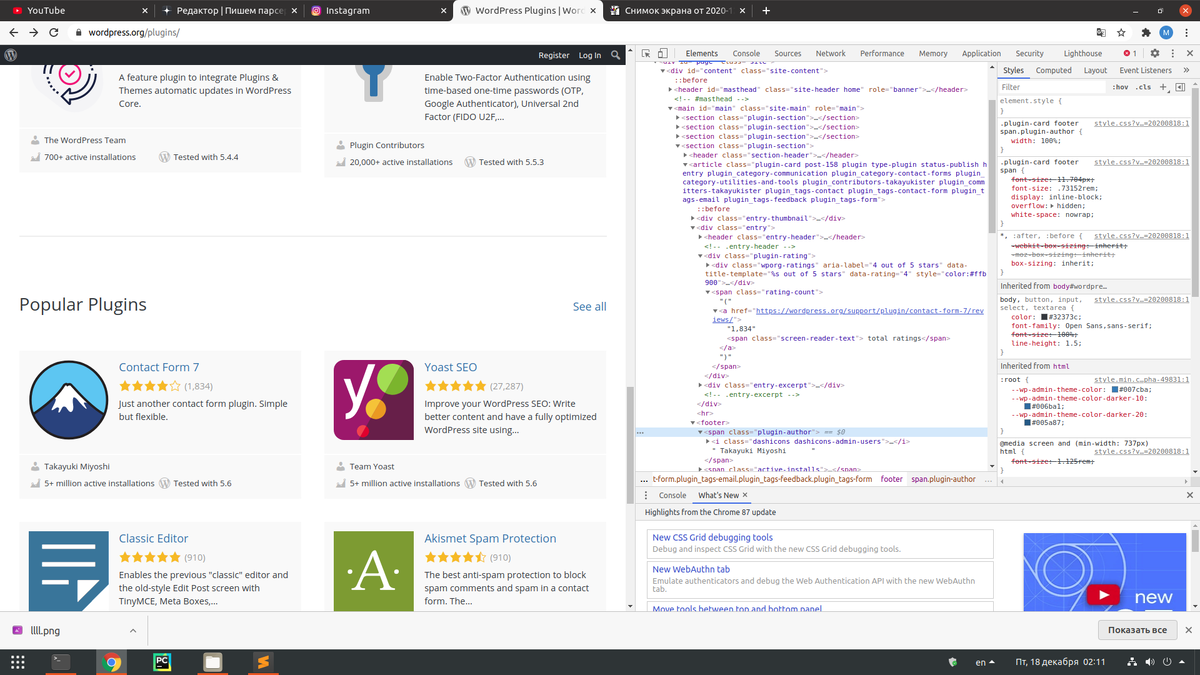Close the What's New drawer
The width and height of the screenshot is (1200, 675).
pyautogui.click(x=1188, y=495)
